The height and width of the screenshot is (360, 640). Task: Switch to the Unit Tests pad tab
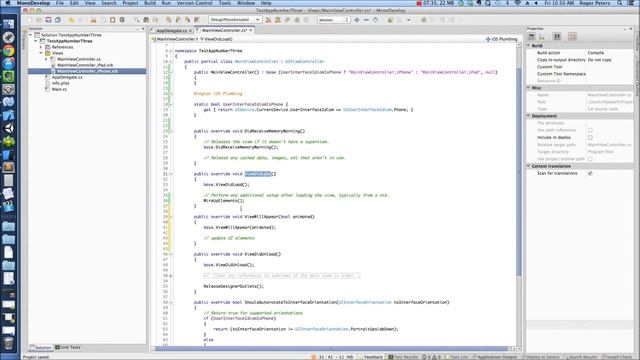point(68,347)
